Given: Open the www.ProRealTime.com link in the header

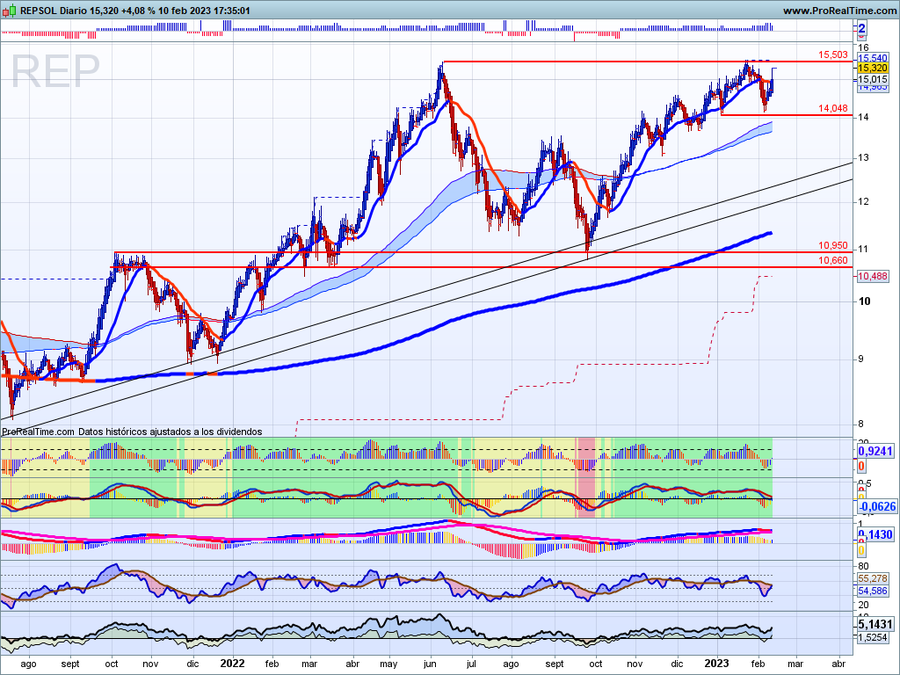Looking at the screenshot, I should 839,10.
